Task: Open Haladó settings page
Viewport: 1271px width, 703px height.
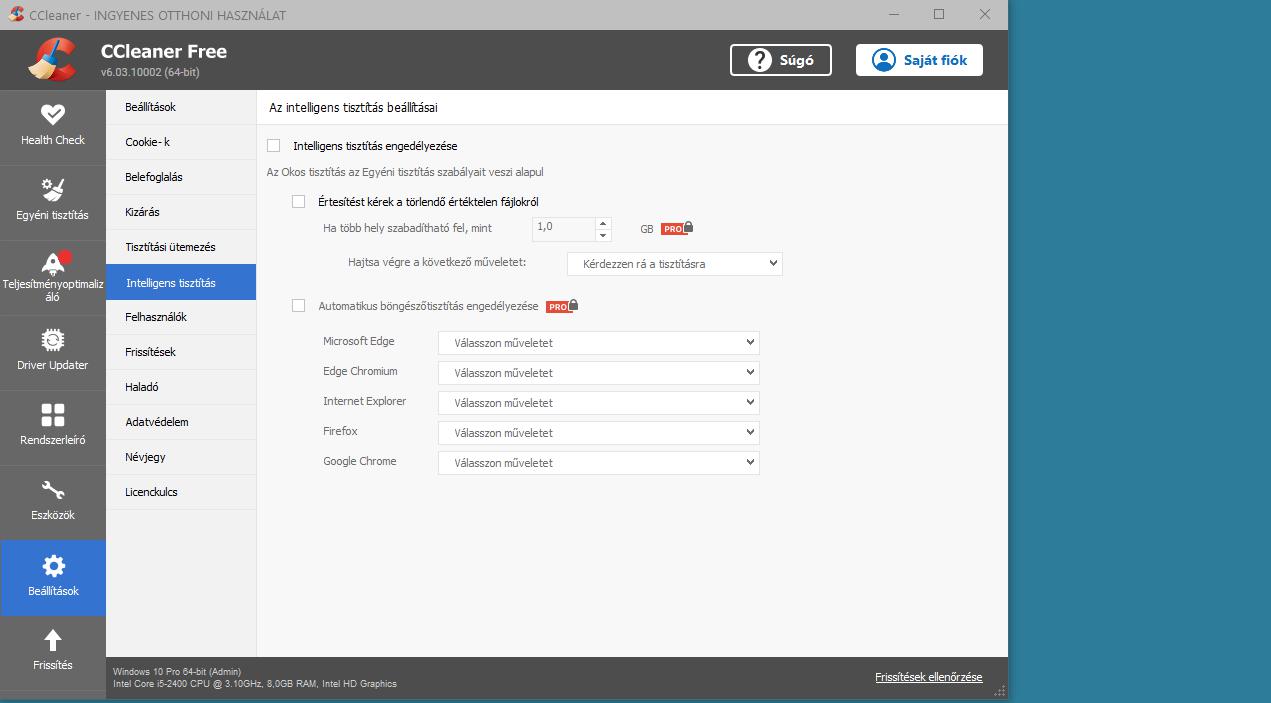Action: click(181, 387)
